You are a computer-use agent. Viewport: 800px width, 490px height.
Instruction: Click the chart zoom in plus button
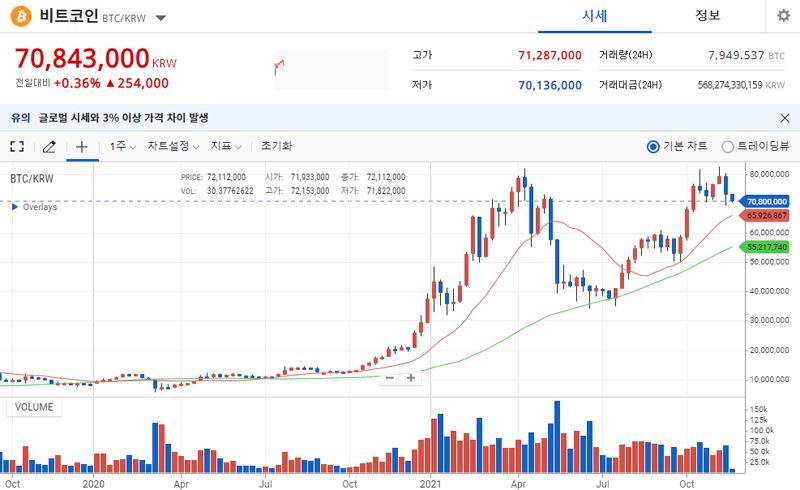(411, 378)
